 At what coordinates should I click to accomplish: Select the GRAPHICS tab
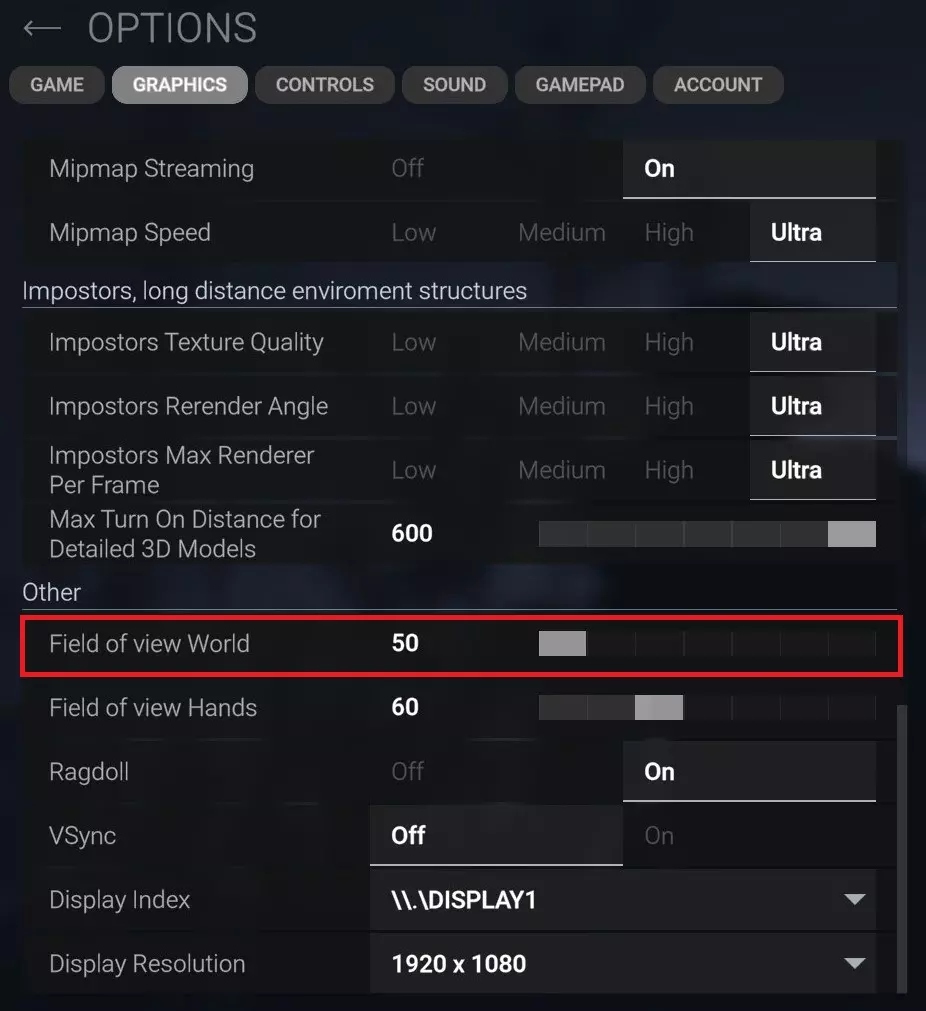180,85
